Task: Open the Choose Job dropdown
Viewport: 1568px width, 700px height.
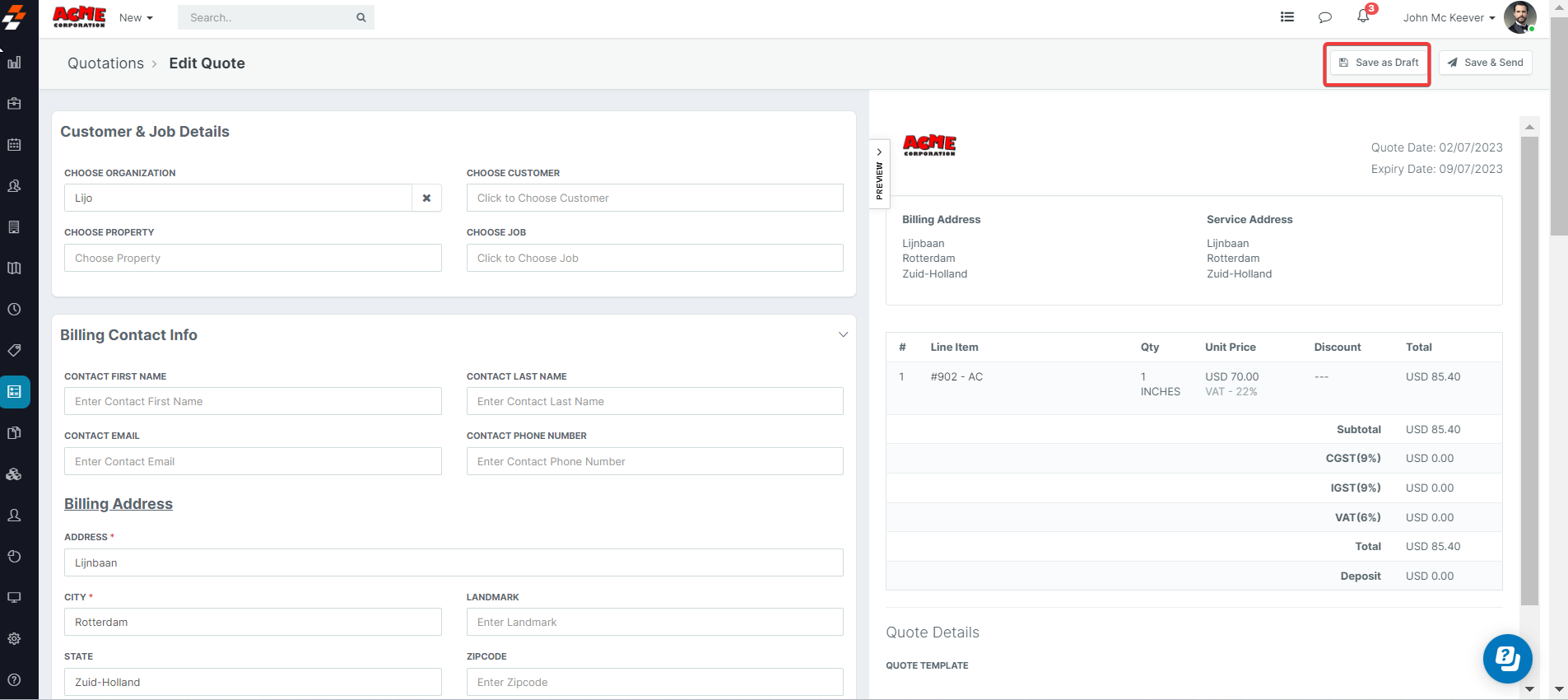Action: click(655, 258)
